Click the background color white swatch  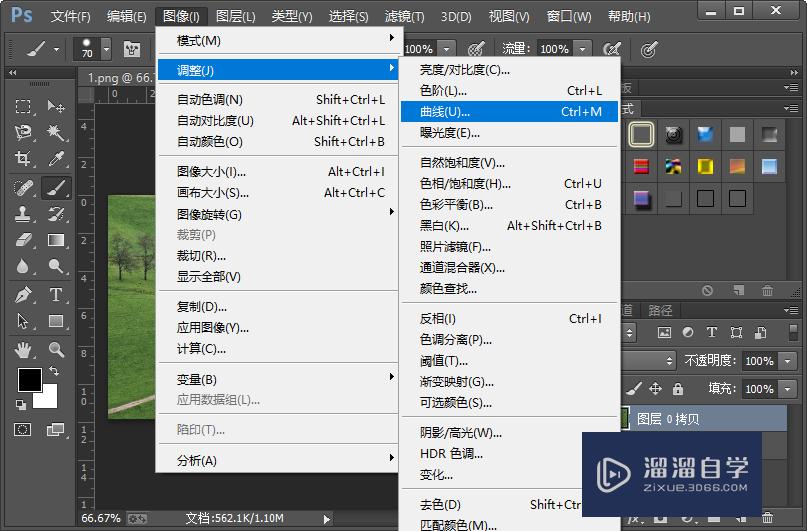click(x=47, y=398)
